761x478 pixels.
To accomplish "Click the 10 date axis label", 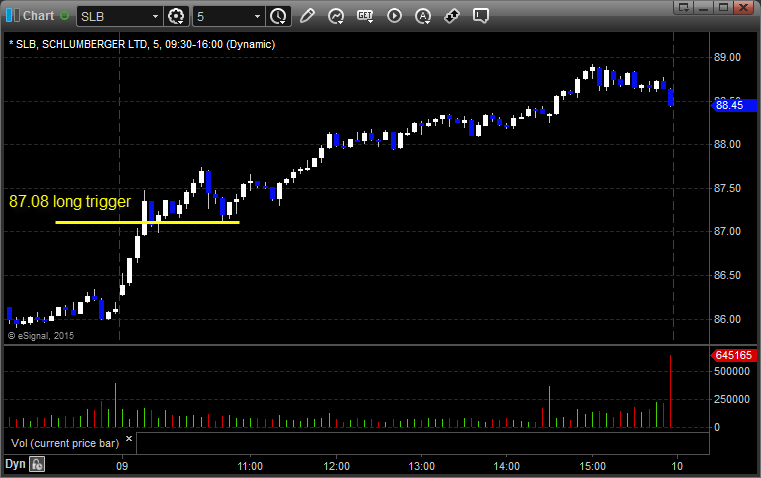I will tap(677, 466).
